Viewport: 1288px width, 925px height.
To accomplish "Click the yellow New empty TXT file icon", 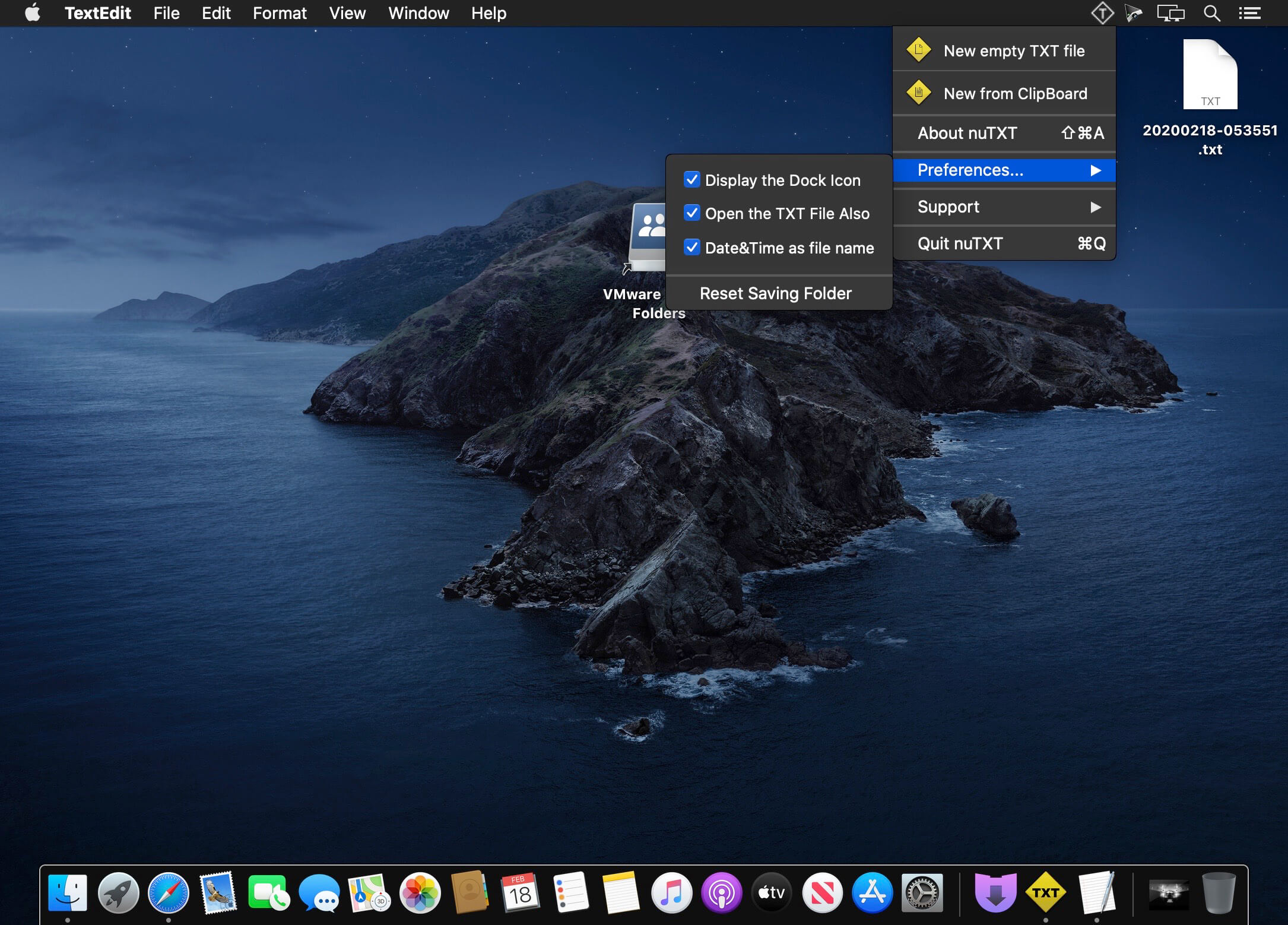I will [x=918, y=50].
